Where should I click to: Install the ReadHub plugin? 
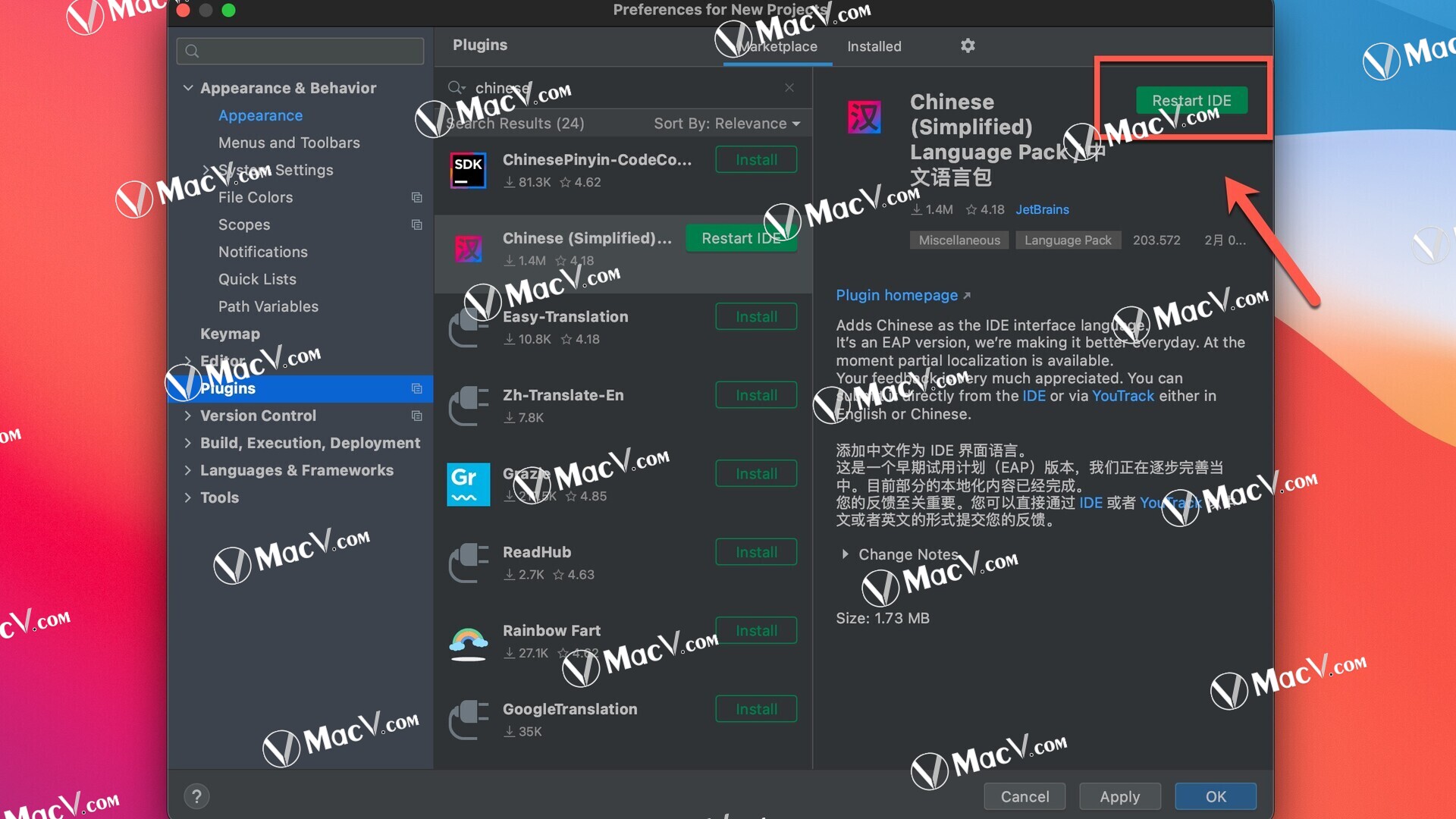pos(756,552)
